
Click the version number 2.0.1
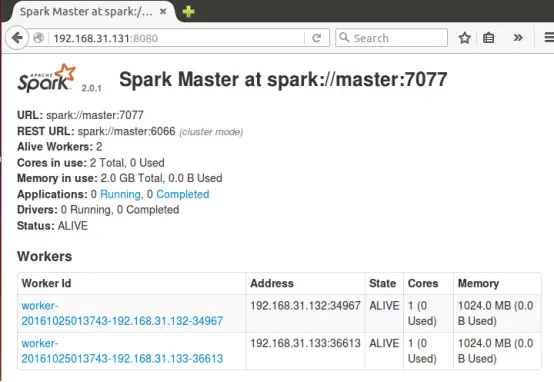pyautogui.click(x=92, y=88)
